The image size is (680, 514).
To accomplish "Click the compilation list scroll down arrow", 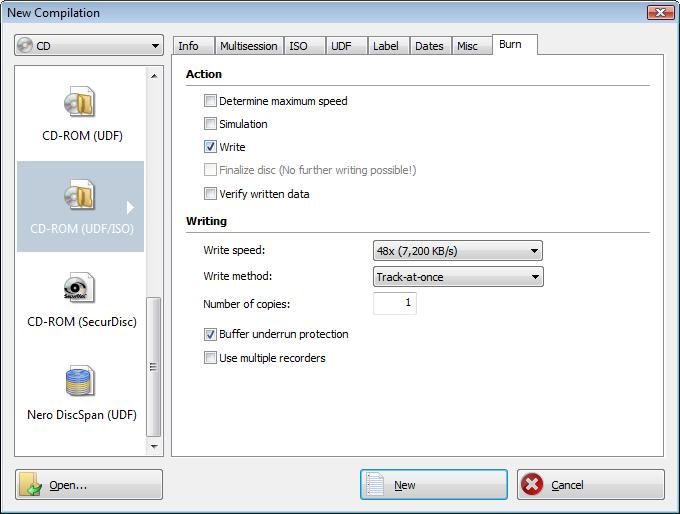I will pos(154,446).
